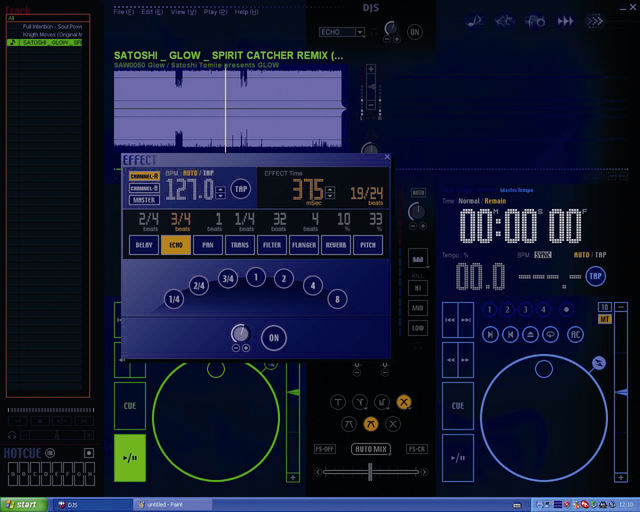The width and height of the screenshot is (640, 512).
Task: Click right deck eject icon
Action: pos(530,334)
